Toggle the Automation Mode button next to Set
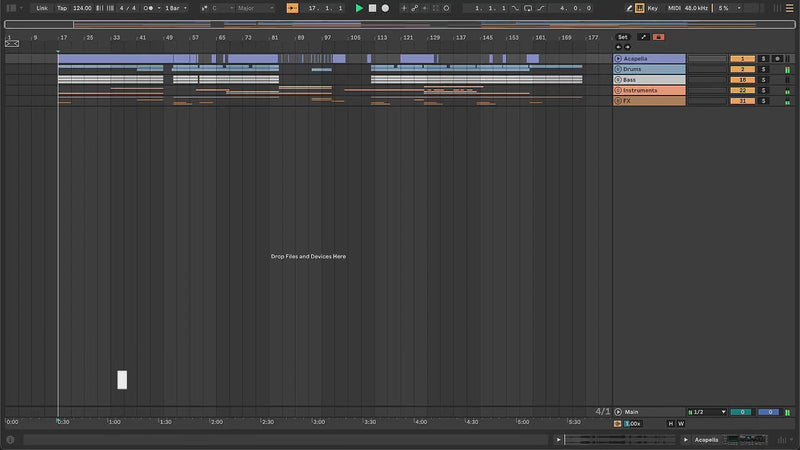 click(643, 37)
